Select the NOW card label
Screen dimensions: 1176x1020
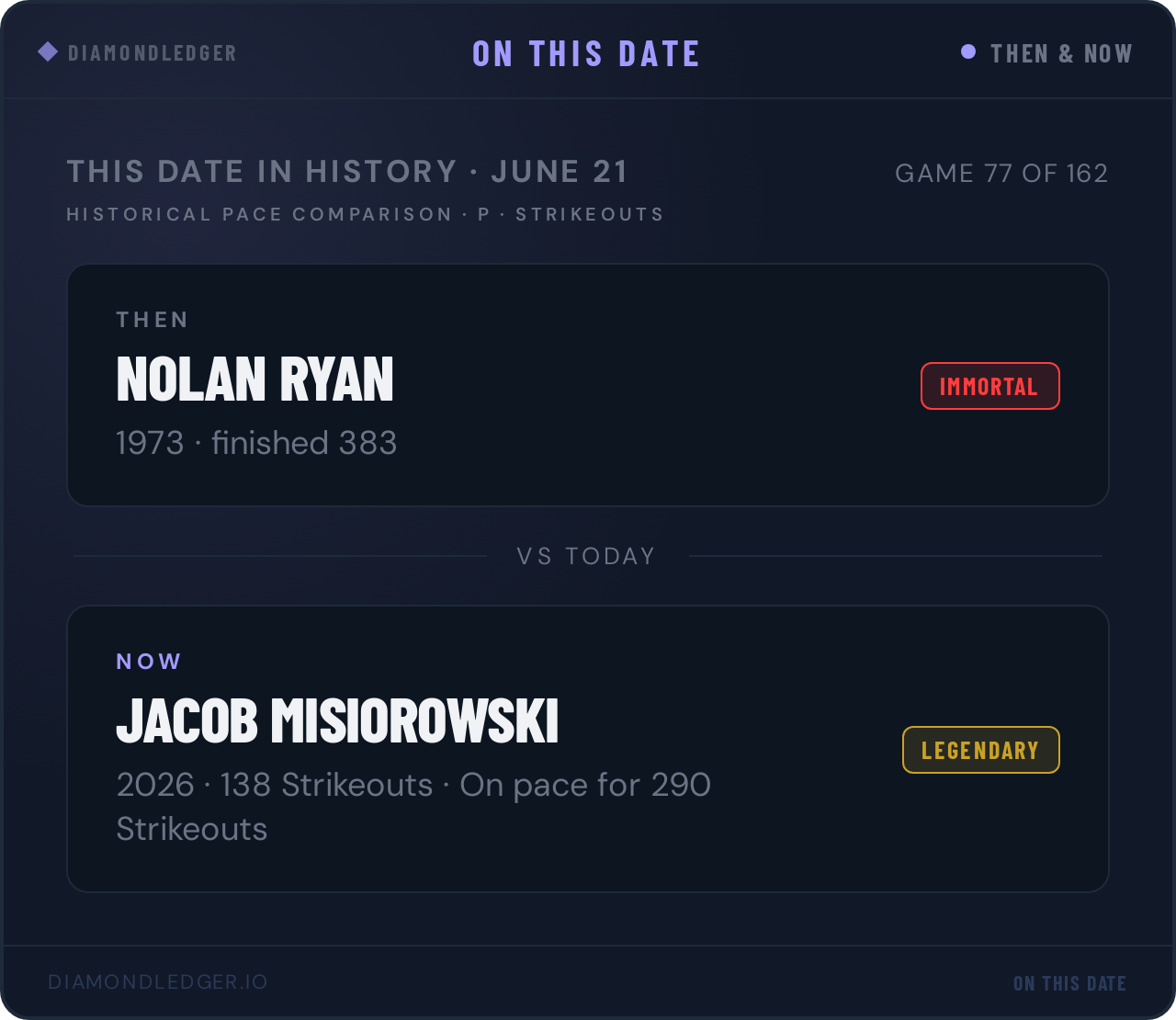[x=149, y=662]
